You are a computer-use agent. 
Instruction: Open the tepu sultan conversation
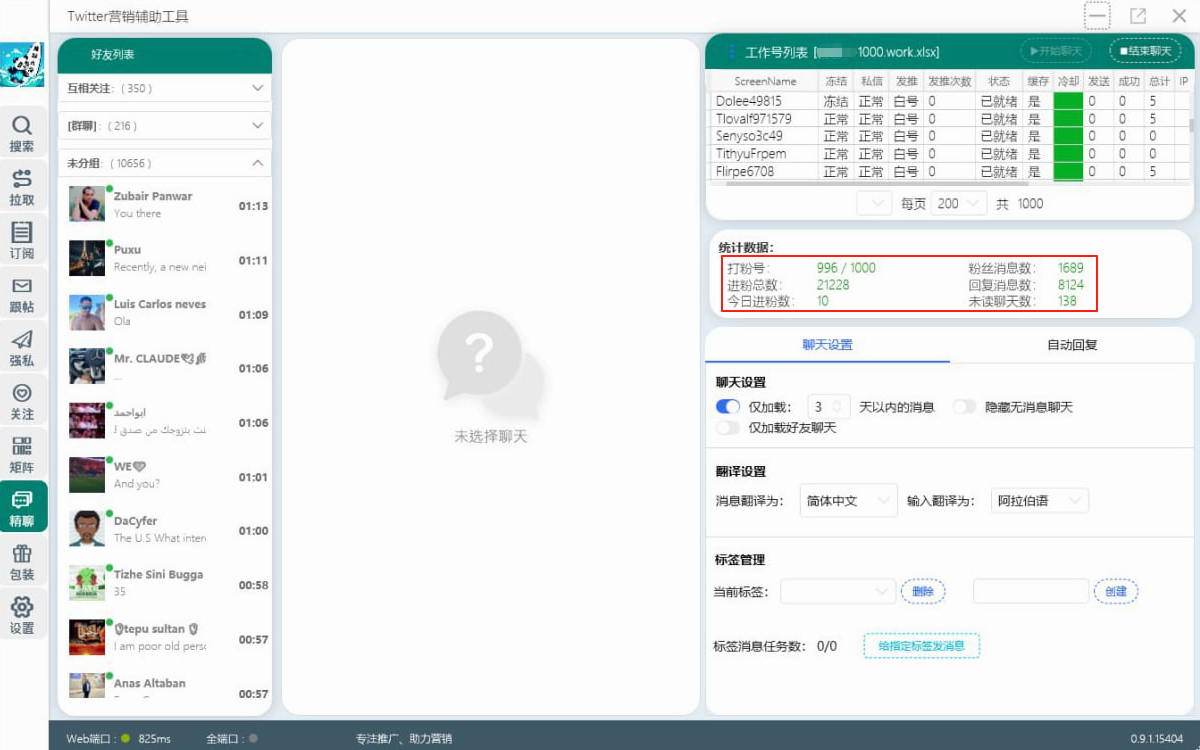pyautogui.click(x=165, y=637)
